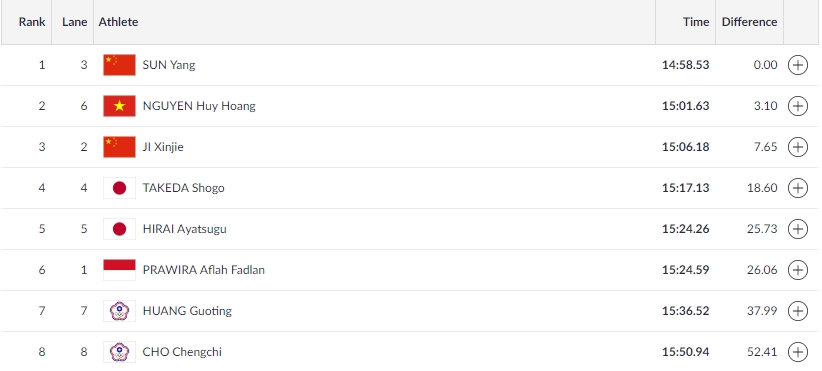
Task: Click plus icon for HIRAI Ayatsugu
Action: pyautogui.click(x=797, y=229)
